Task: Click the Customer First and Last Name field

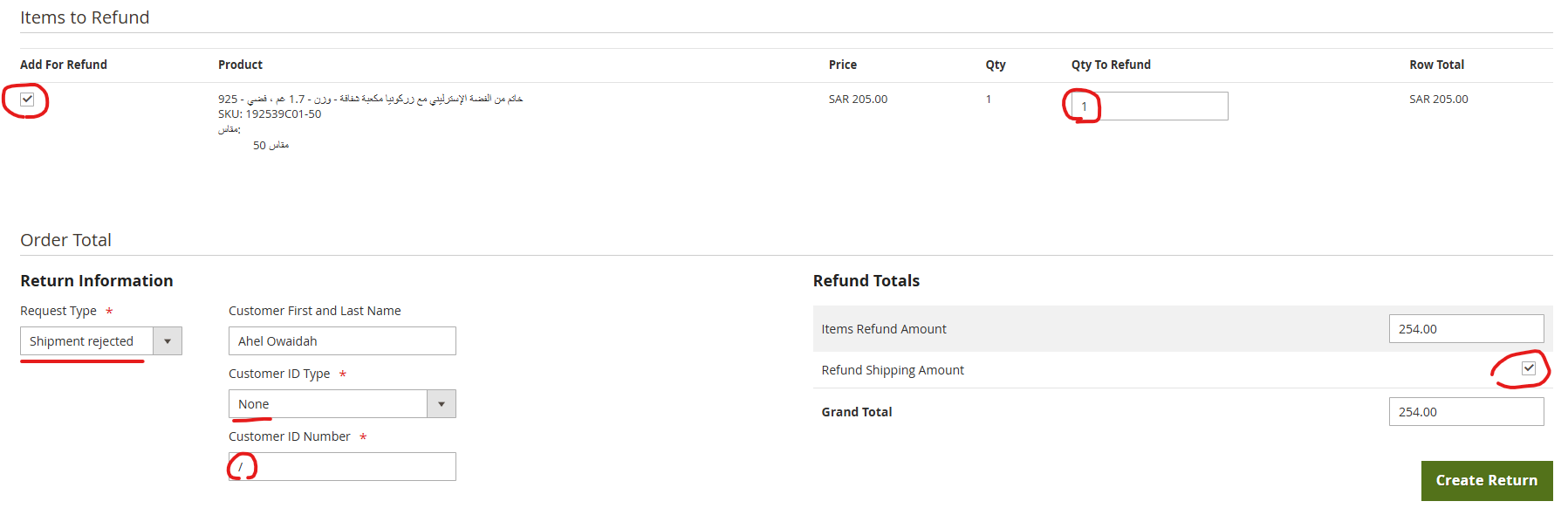Action: tap(341, 341)
